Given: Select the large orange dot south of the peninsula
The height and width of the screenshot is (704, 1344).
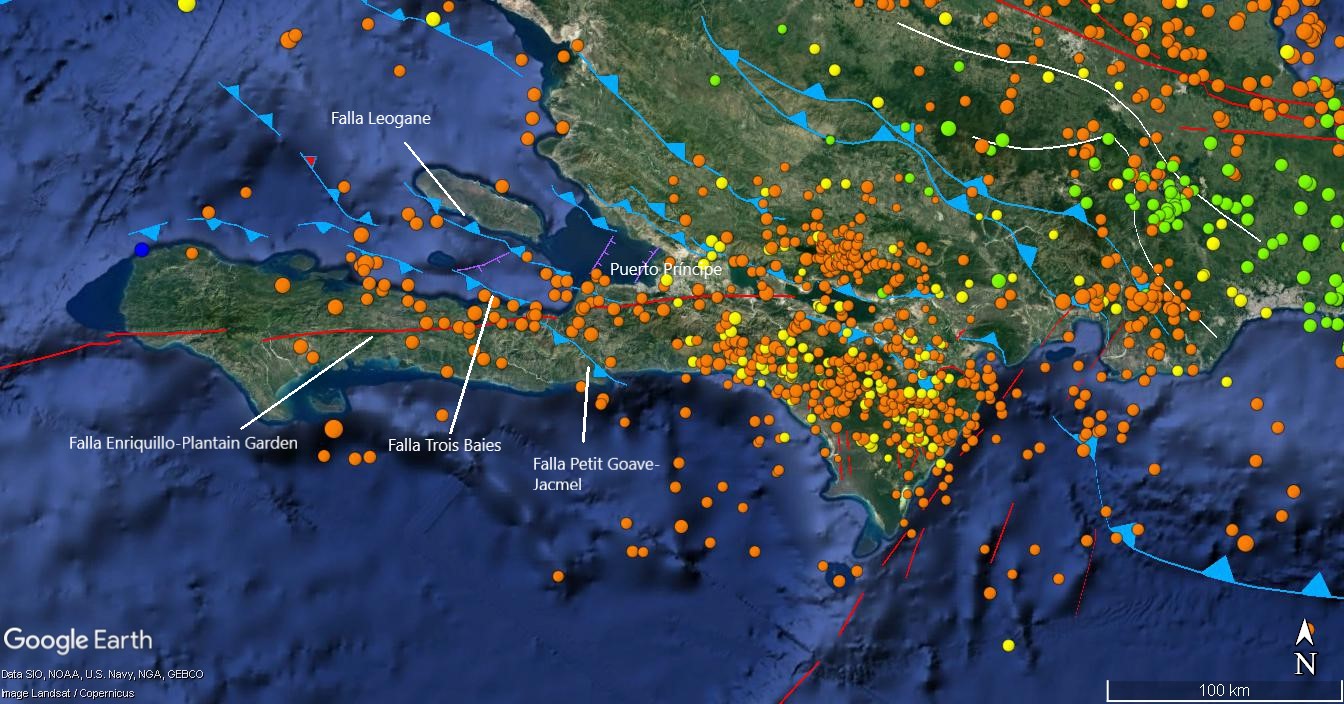Looking at the screenshot, I should tap(333, 428).
